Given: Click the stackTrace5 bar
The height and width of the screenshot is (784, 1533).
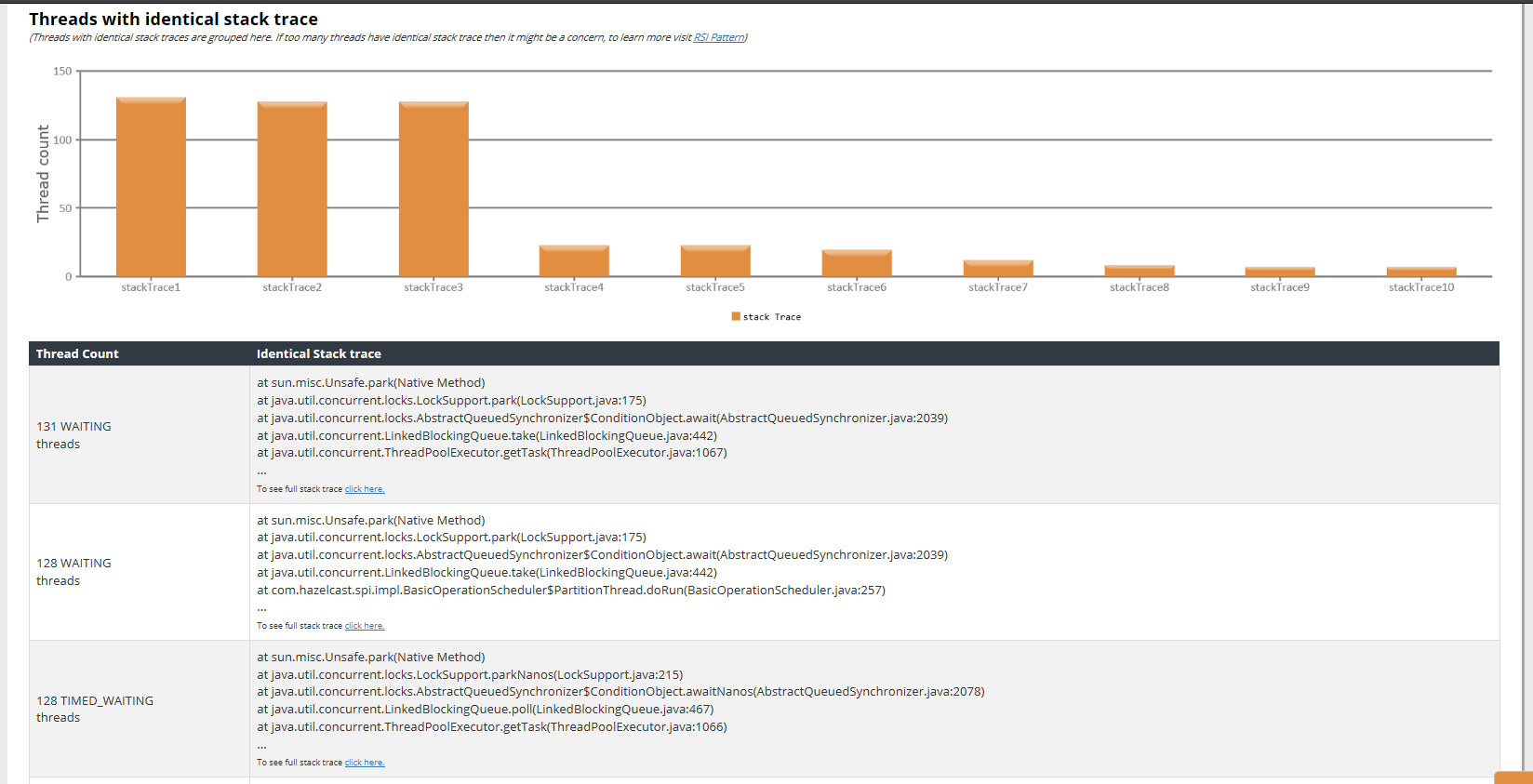Looking at the screenshot, I should (x=715, y=261).
